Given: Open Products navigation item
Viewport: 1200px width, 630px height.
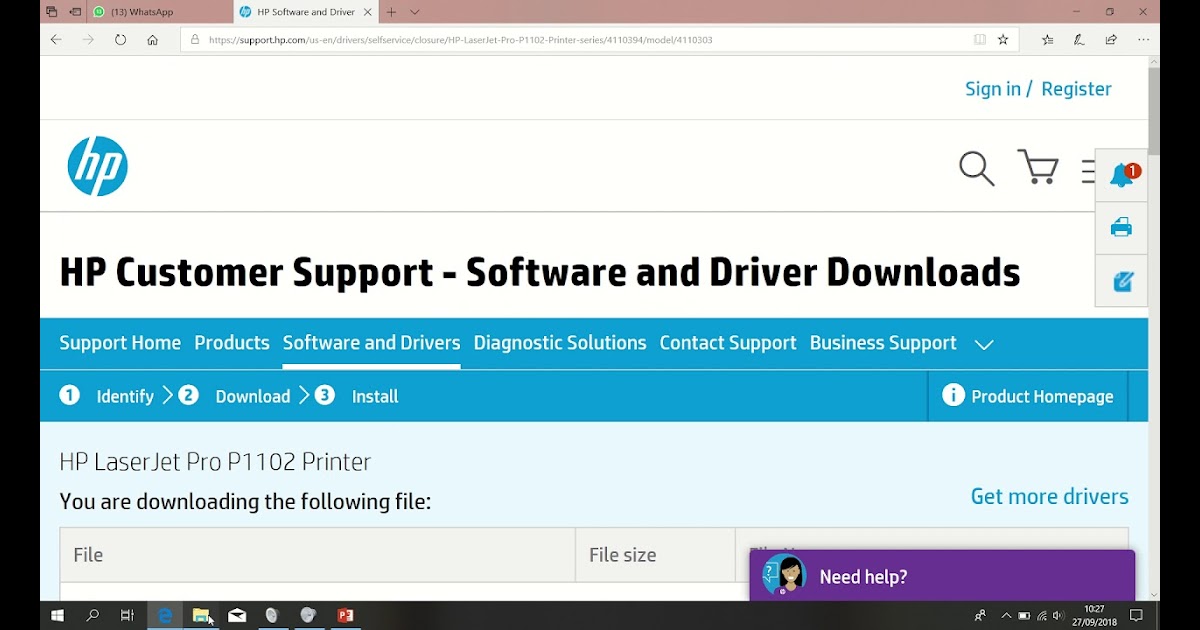Looking at the screenshot, I should (x=232, y=343).
